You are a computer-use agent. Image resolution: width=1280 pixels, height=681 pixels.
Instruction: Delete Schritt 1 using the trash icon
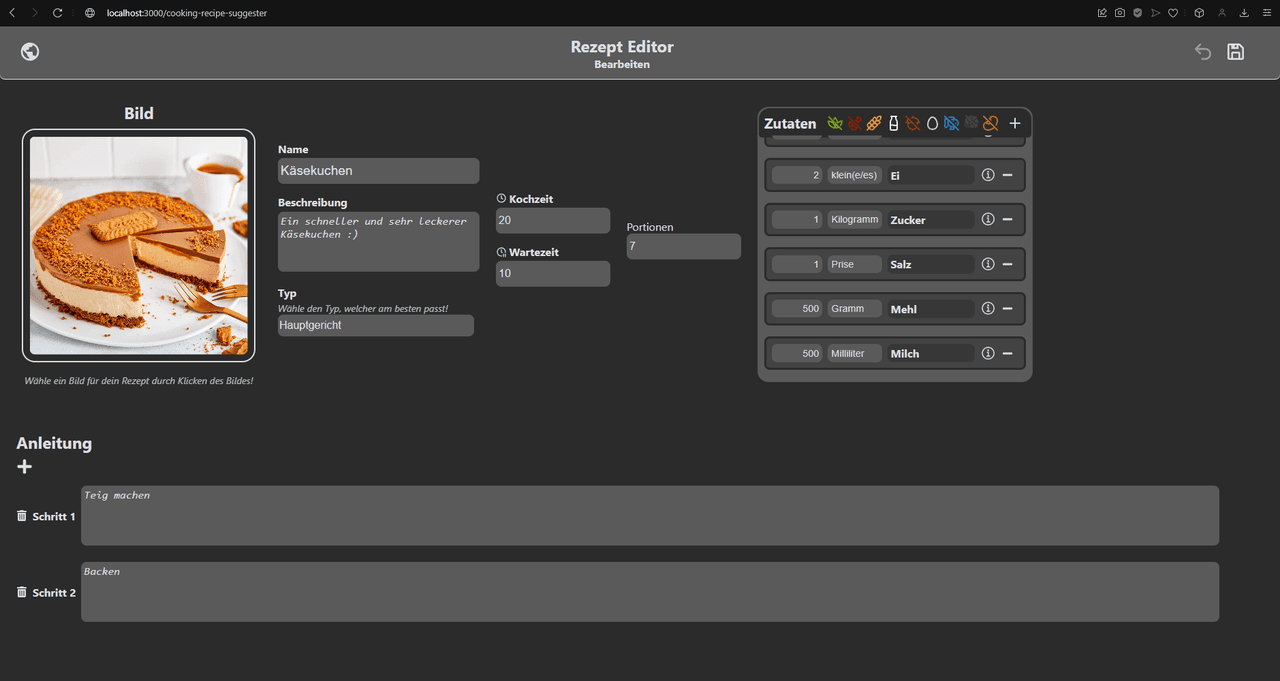pos(22,516)
